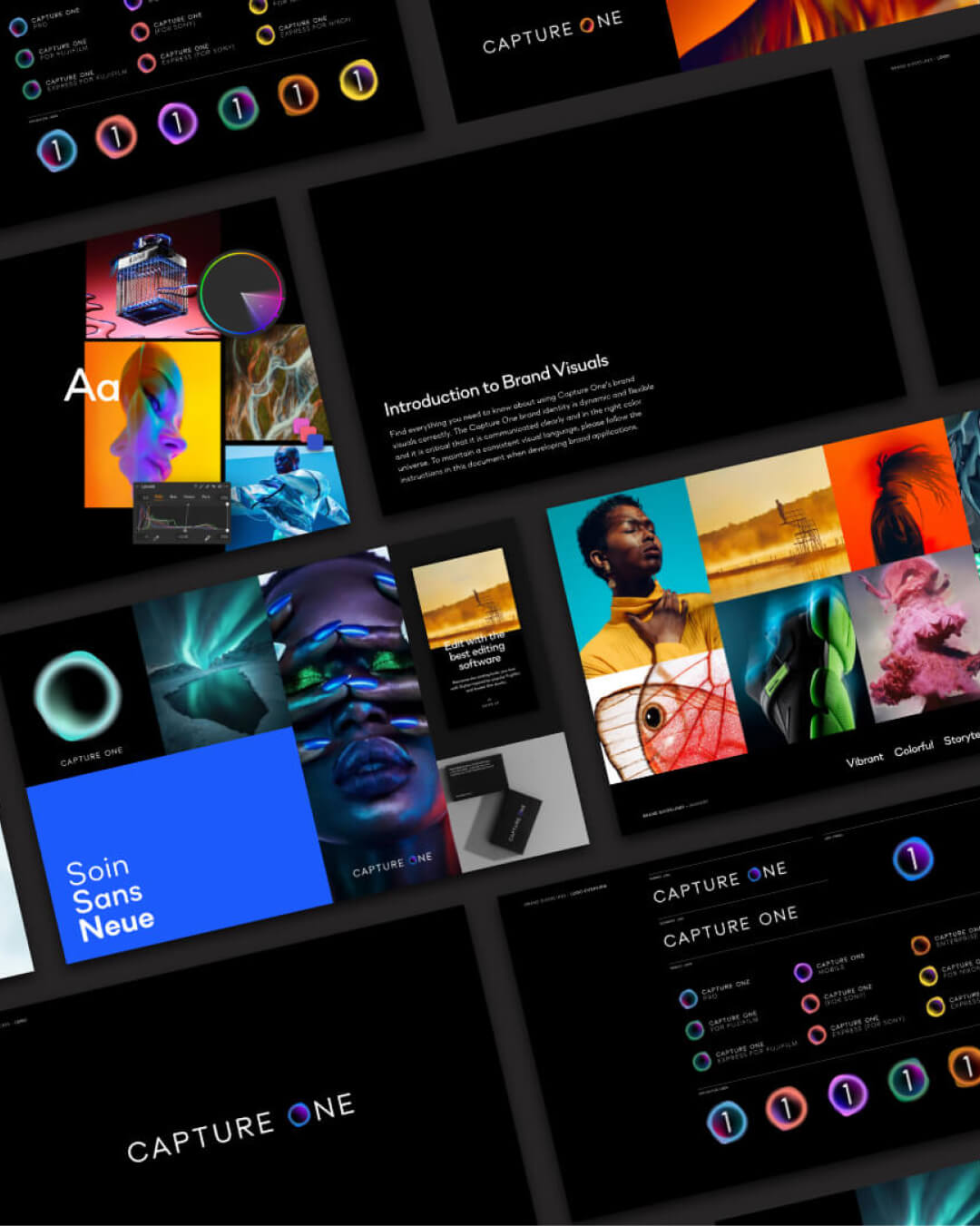Select the "Soin Sans Neue" text on the blue card
The image size is (980, 1226).
pos(111,899)
